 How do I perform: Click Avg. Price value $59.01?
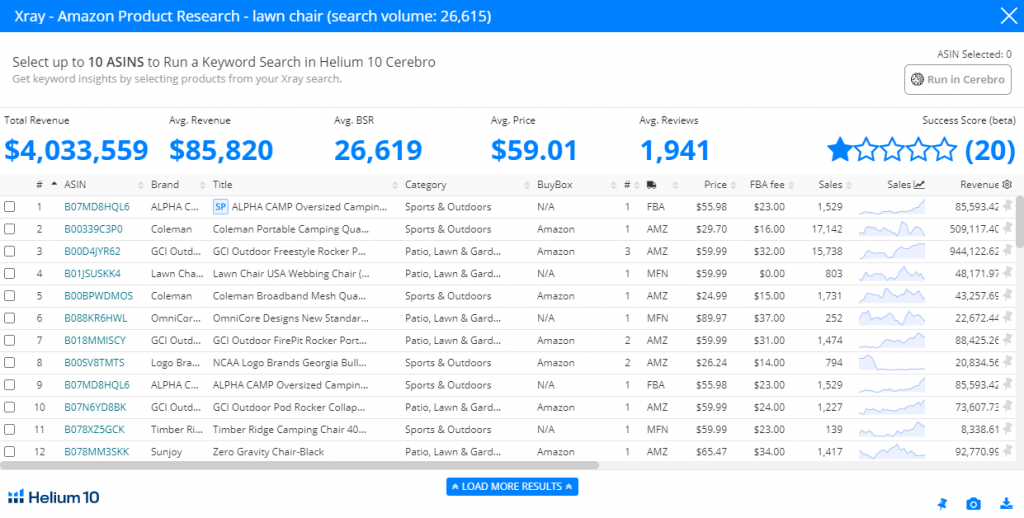click(534, 150)
